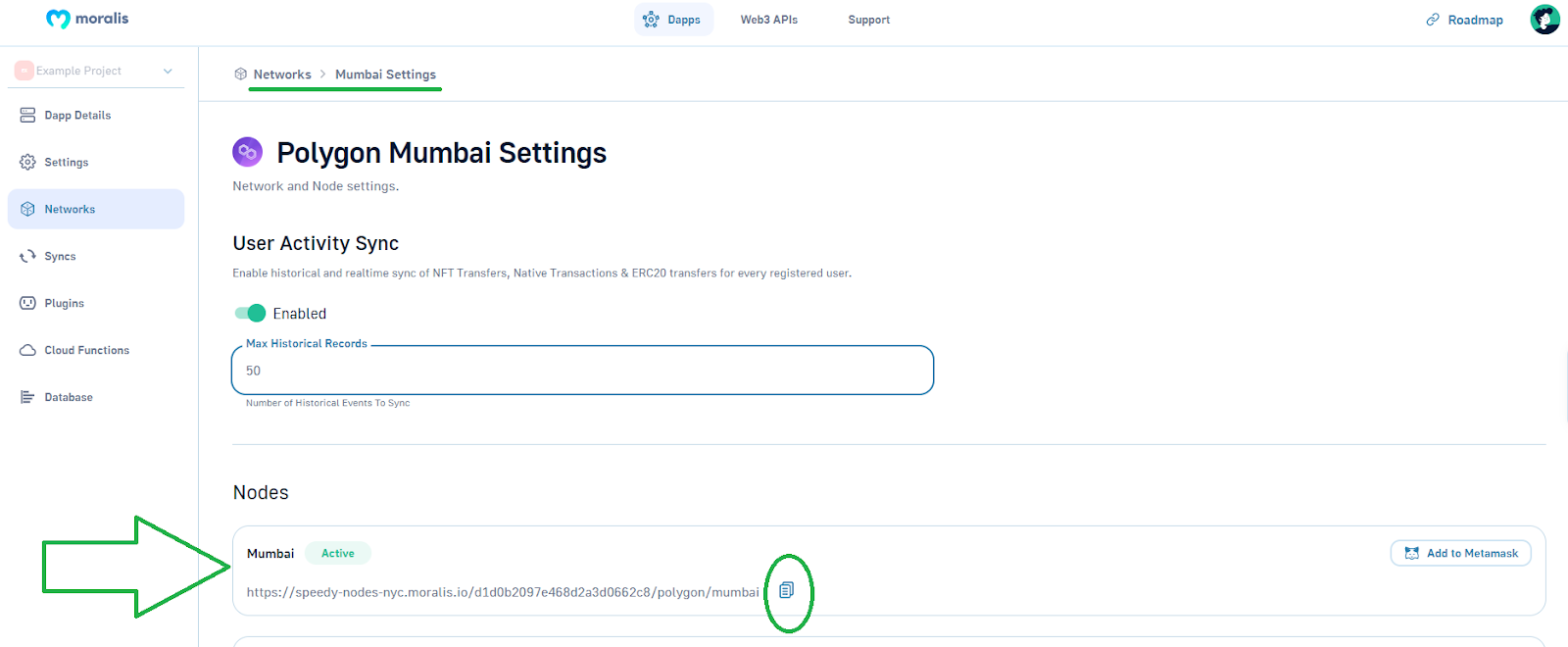1568x647 pixels.
Task: Click the Mumbai Settings breadcrumb
Action: 385,75
